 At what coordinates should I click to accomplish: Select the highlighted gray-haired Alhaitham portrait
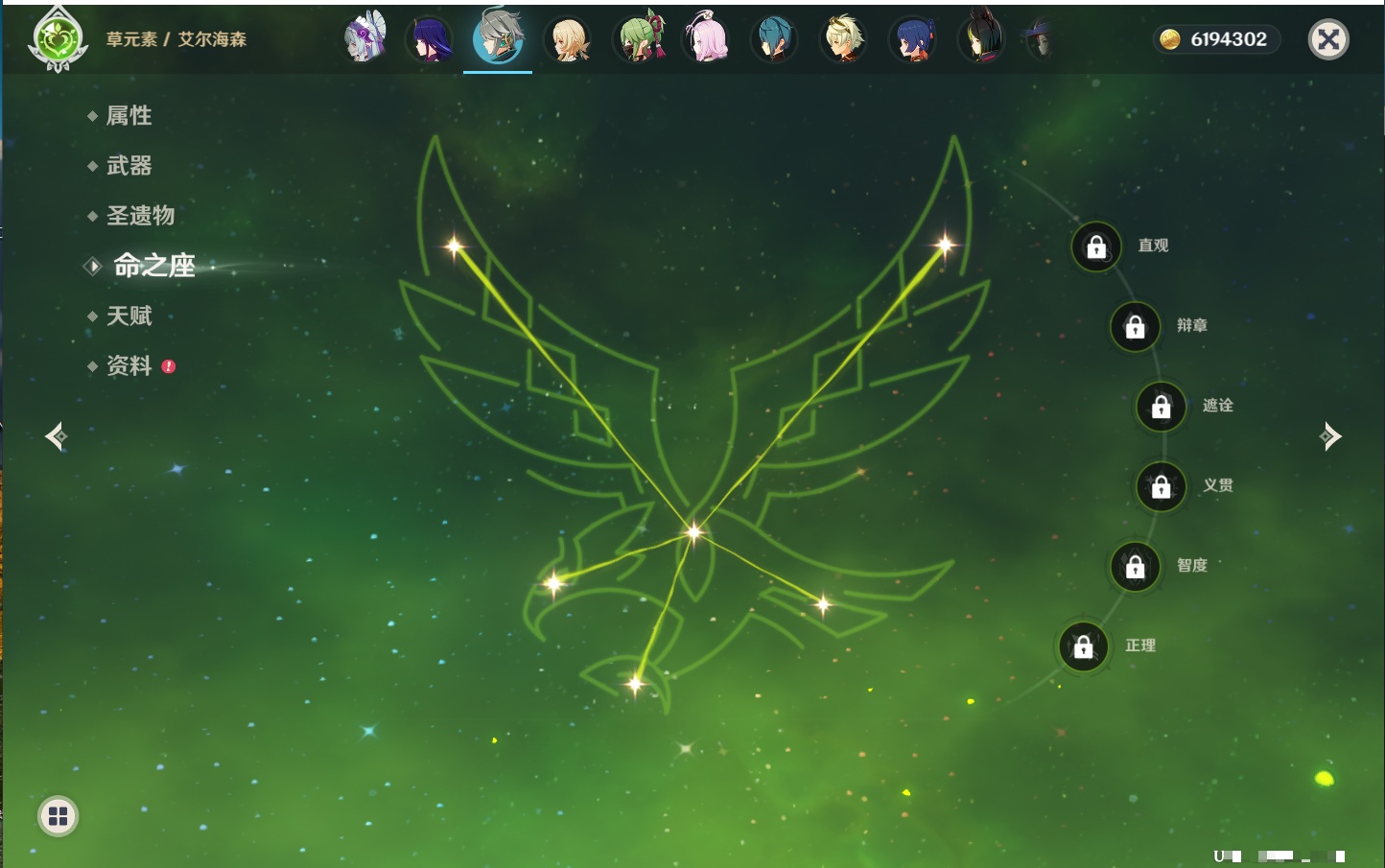[x=498, y=37]
